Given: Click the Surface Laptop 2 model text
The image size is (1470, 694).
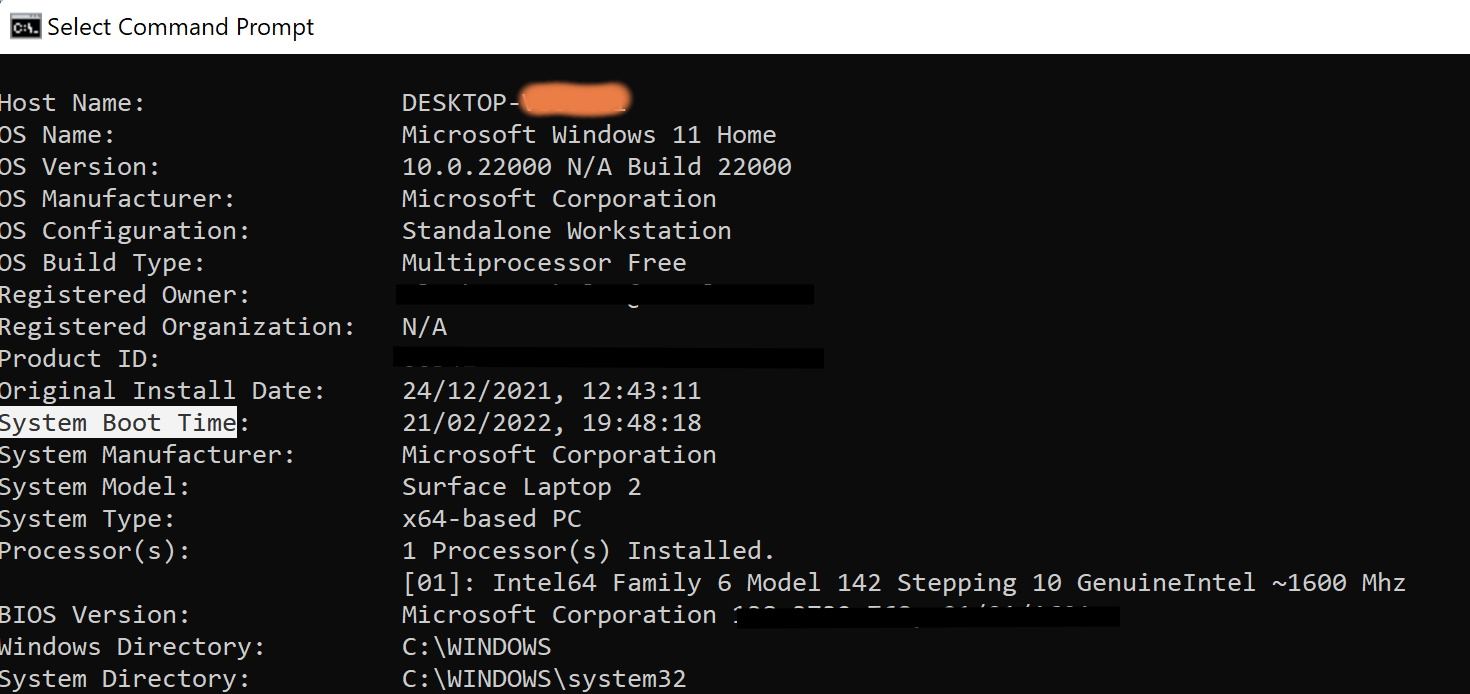Looking at the screenshot, I should point(521,487).
